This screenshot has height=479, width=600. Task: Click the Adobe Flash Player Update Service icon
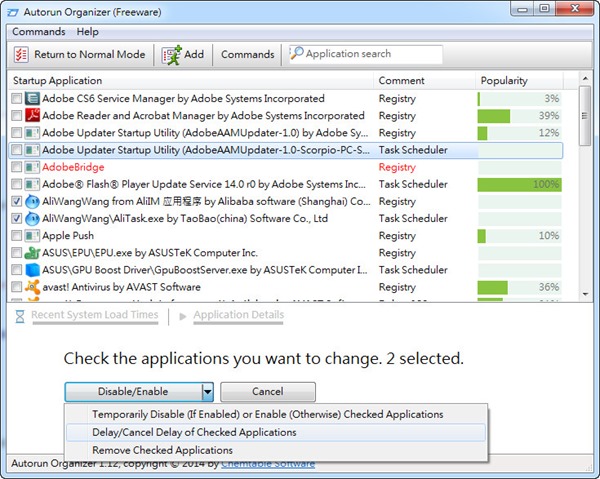tap(32, 184)
